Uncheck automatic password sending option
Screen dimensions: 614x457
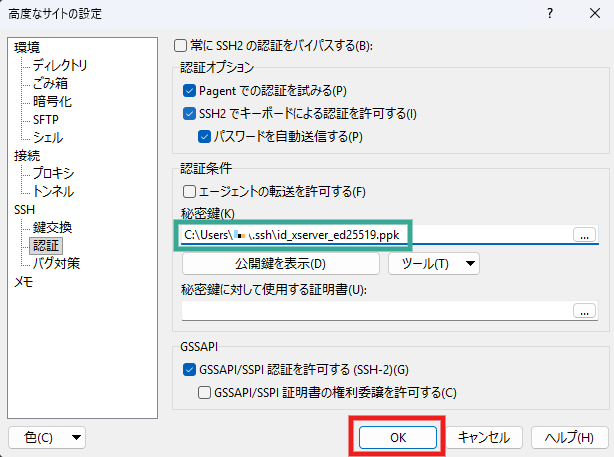tap(205, 136)
